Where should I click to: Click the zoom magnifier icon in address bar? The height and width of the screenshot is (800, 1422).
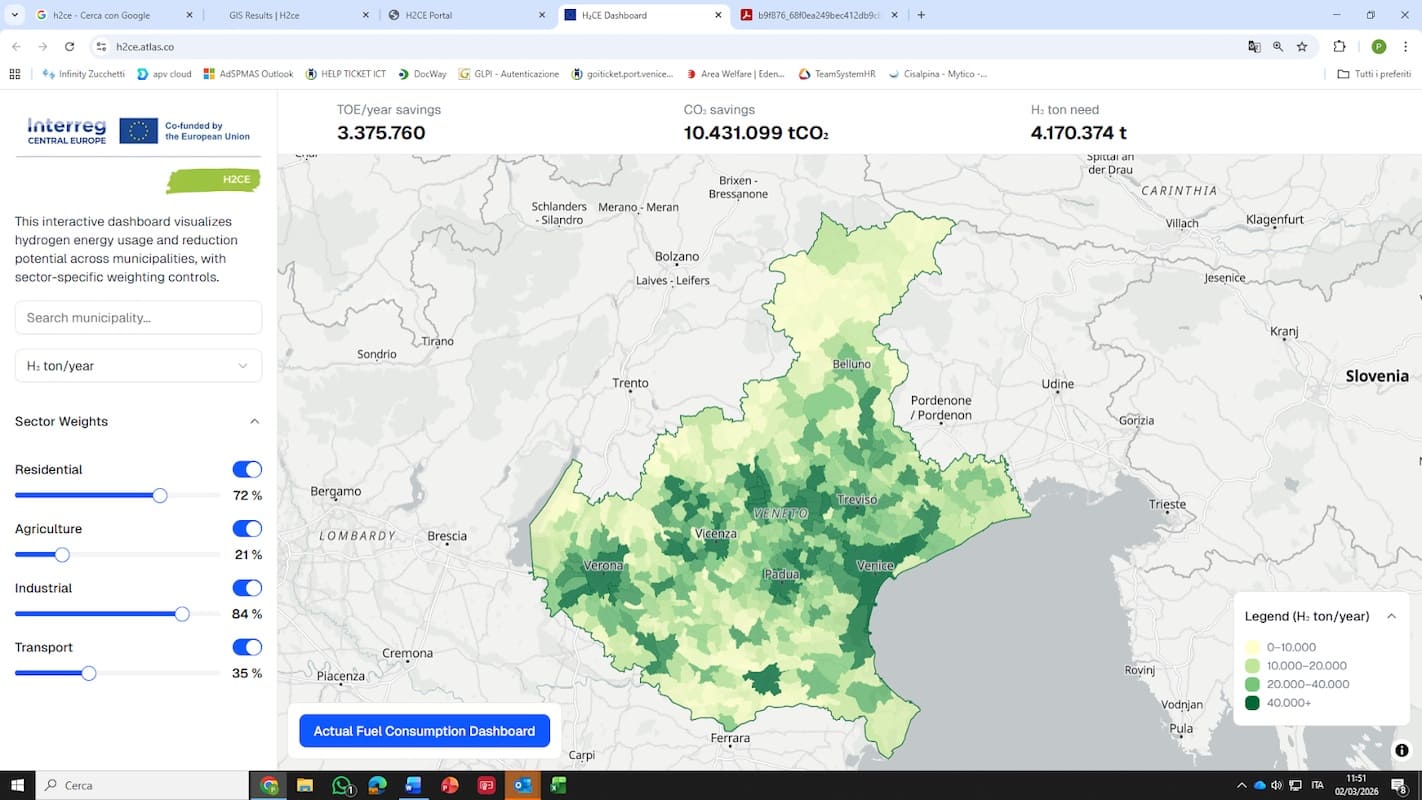click(1278, 46)
